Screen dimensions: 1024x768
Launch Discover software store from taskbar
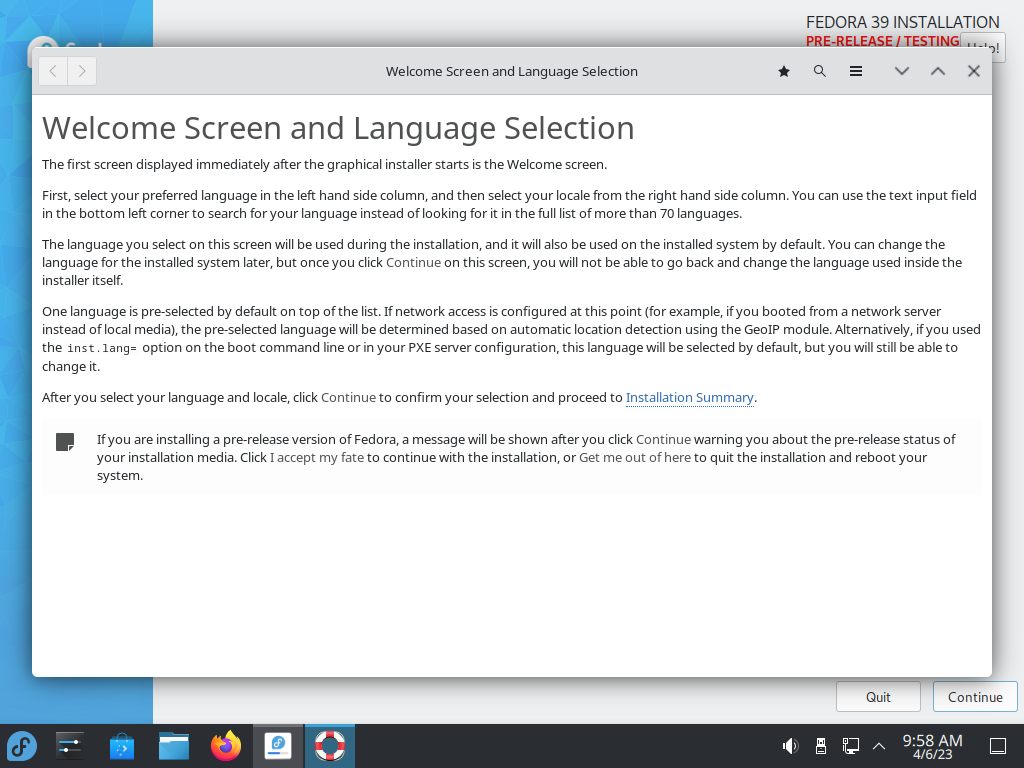[x=122, y=746]
